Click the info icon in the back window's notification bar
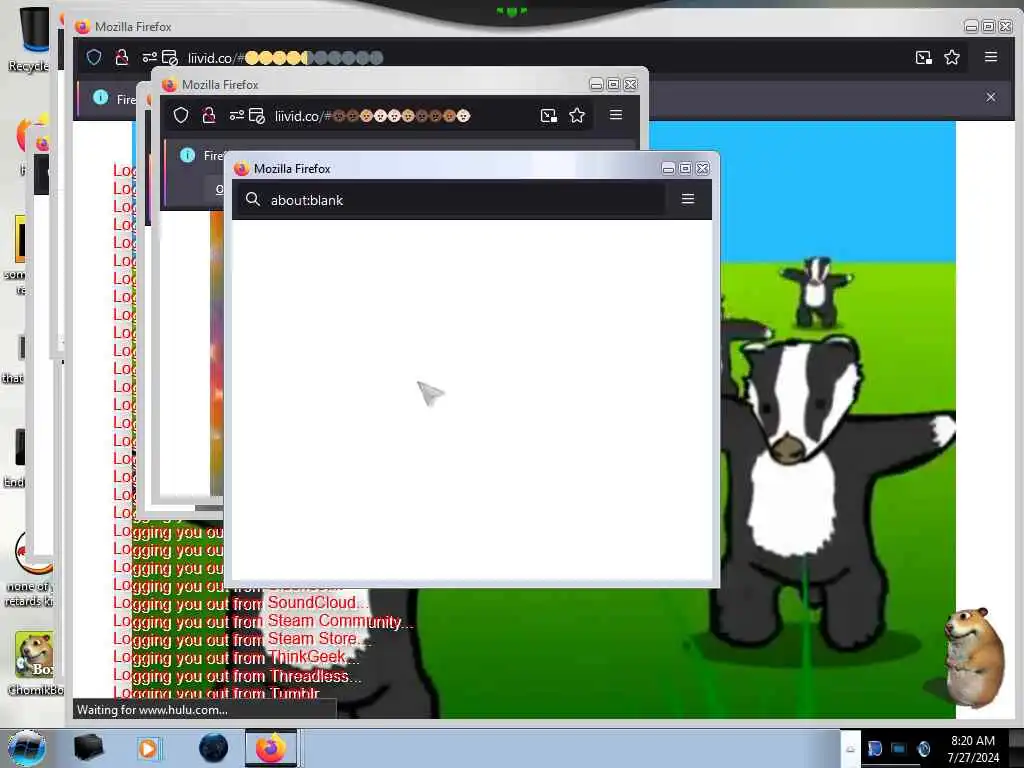Viewport: 1024px width, 768px height. point(101,97)
